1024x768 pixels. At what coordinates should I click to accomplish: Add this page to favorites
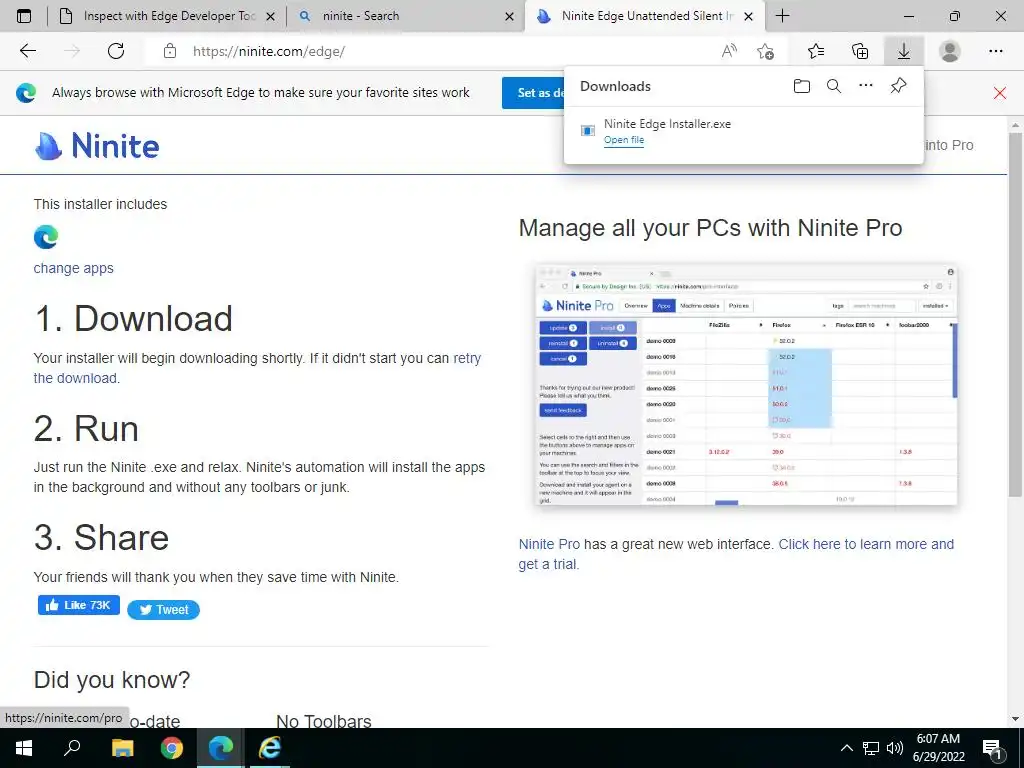pos(765,51)
